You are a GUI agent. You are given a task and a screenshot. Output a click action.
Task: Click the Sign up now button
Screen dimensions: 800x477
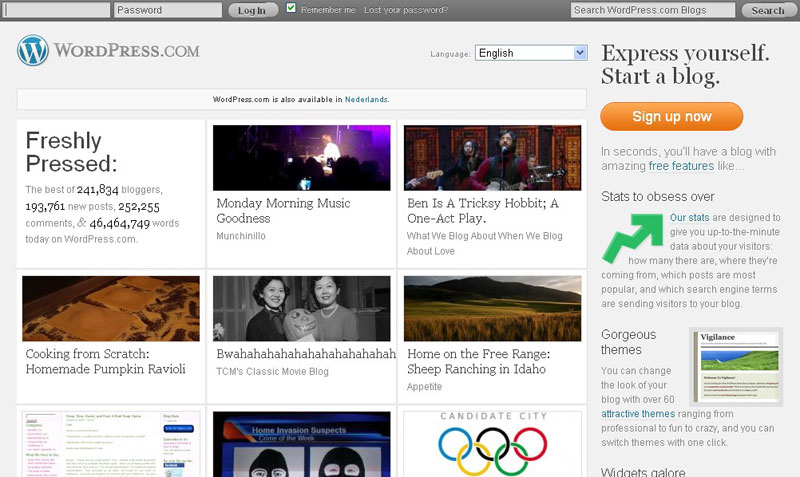click(671, 117)
